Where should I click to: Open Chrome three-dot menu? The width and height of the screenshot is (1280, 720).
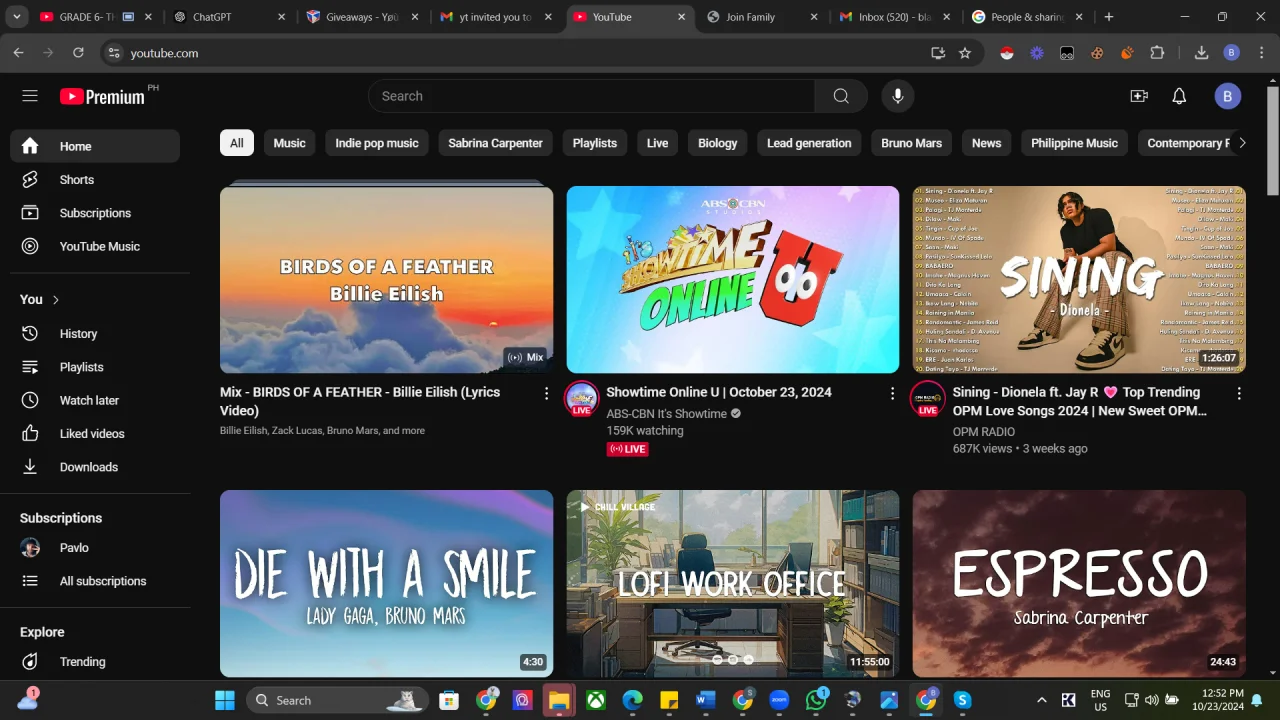1260,53
